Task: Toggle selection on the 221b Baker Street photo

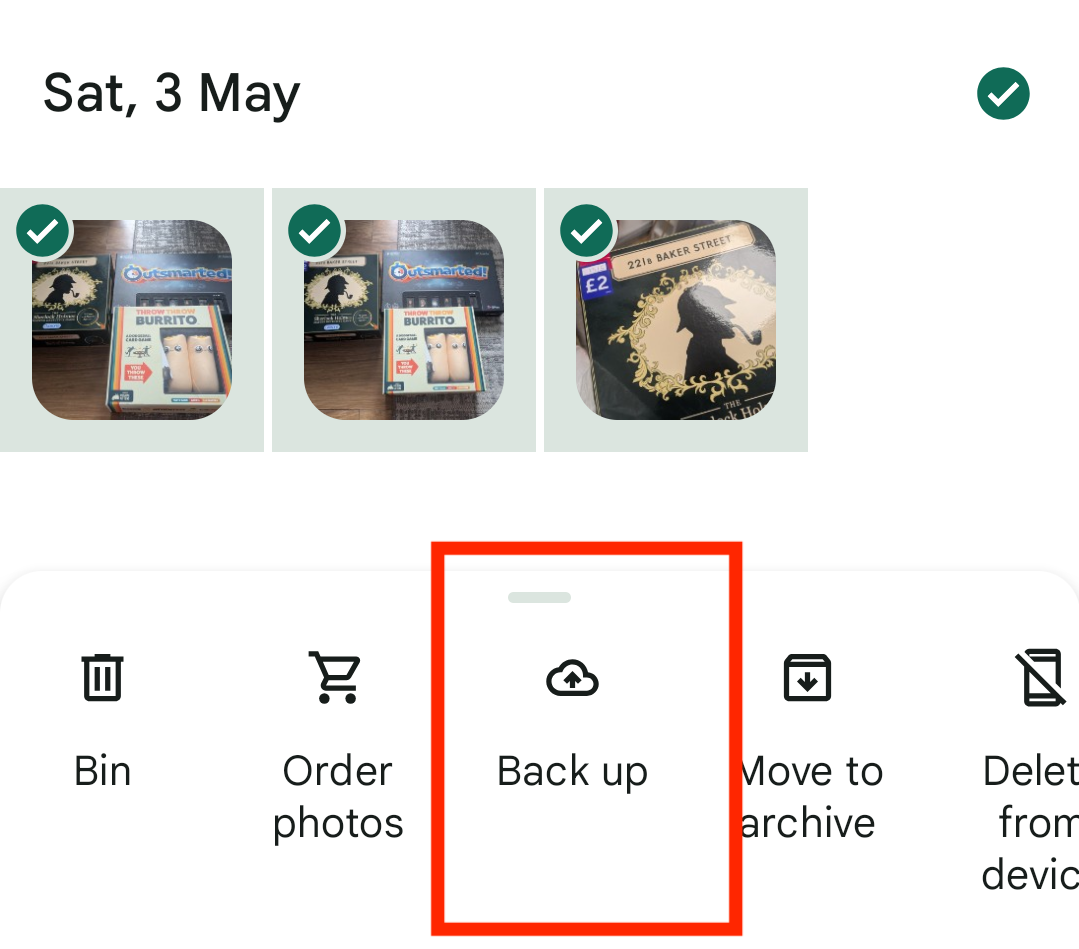Action: click(586, 231)
